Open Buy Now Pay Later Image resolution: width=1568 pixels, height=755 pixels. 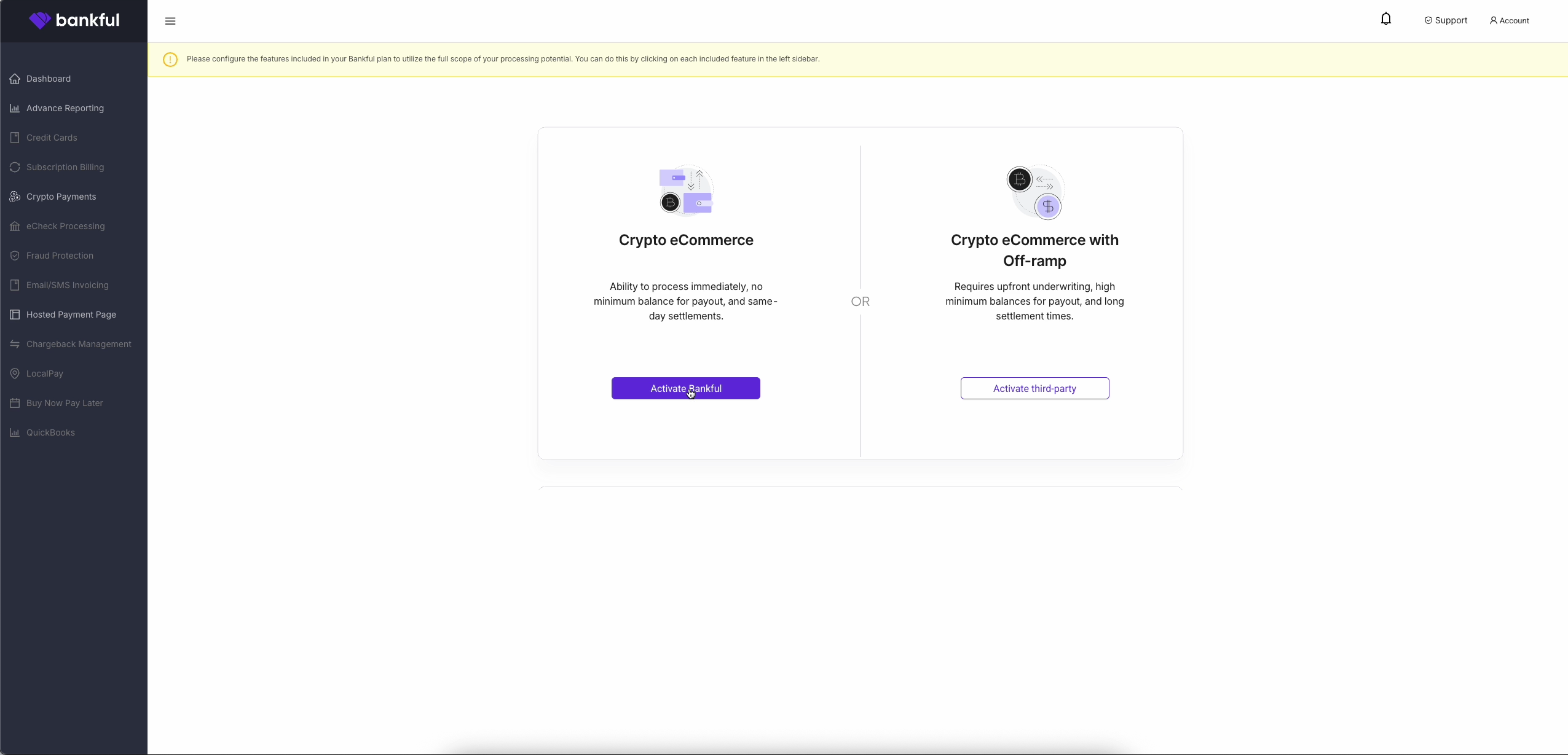pos(65,403)
